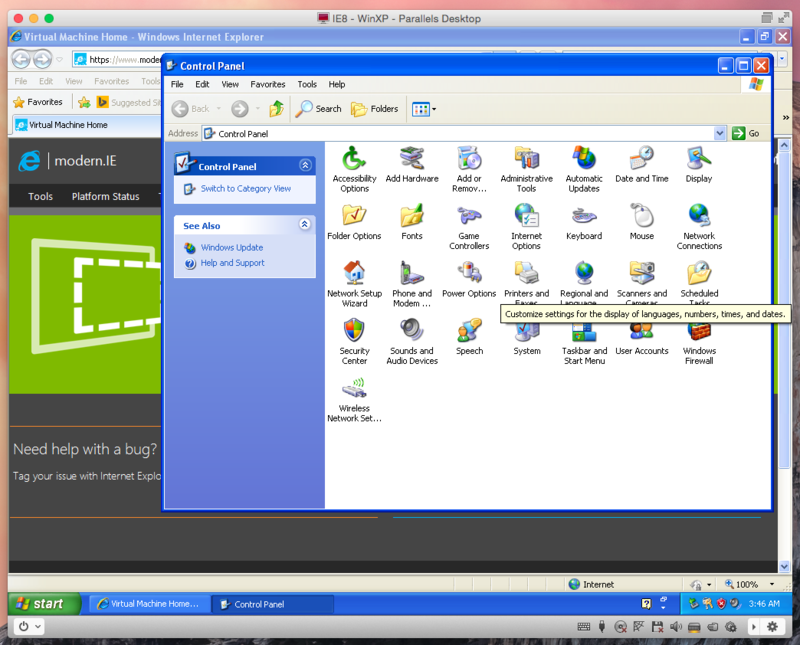Click the Windows start button
Image resolution: width=800 pixels, height=645 pixels.
[x=44, y=604]
